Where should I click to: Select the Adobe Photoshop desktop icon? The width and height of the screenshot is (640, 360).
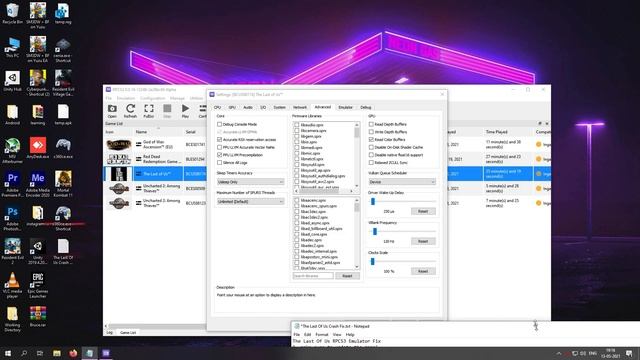[x=12, y=218]
